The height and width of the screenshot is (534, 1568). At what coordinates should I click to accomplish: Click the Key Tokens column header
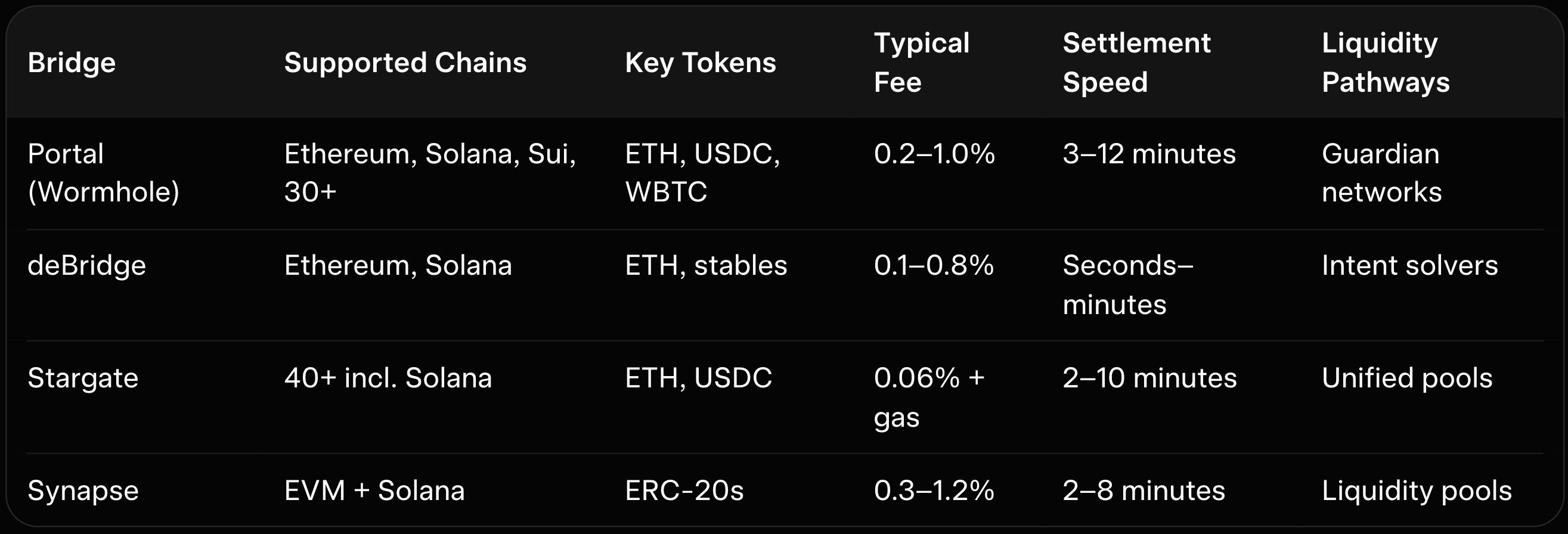[700, 63]
